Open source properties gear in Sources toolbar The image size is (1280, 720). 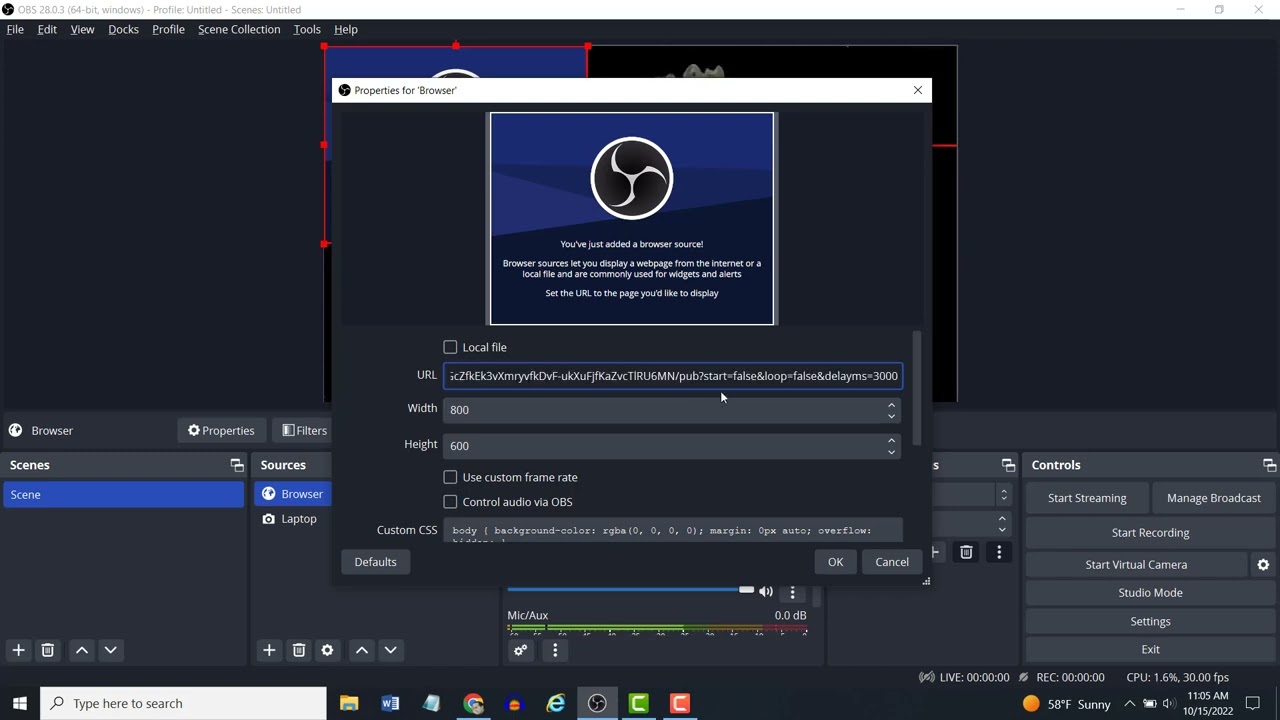[x=327, y=650]
